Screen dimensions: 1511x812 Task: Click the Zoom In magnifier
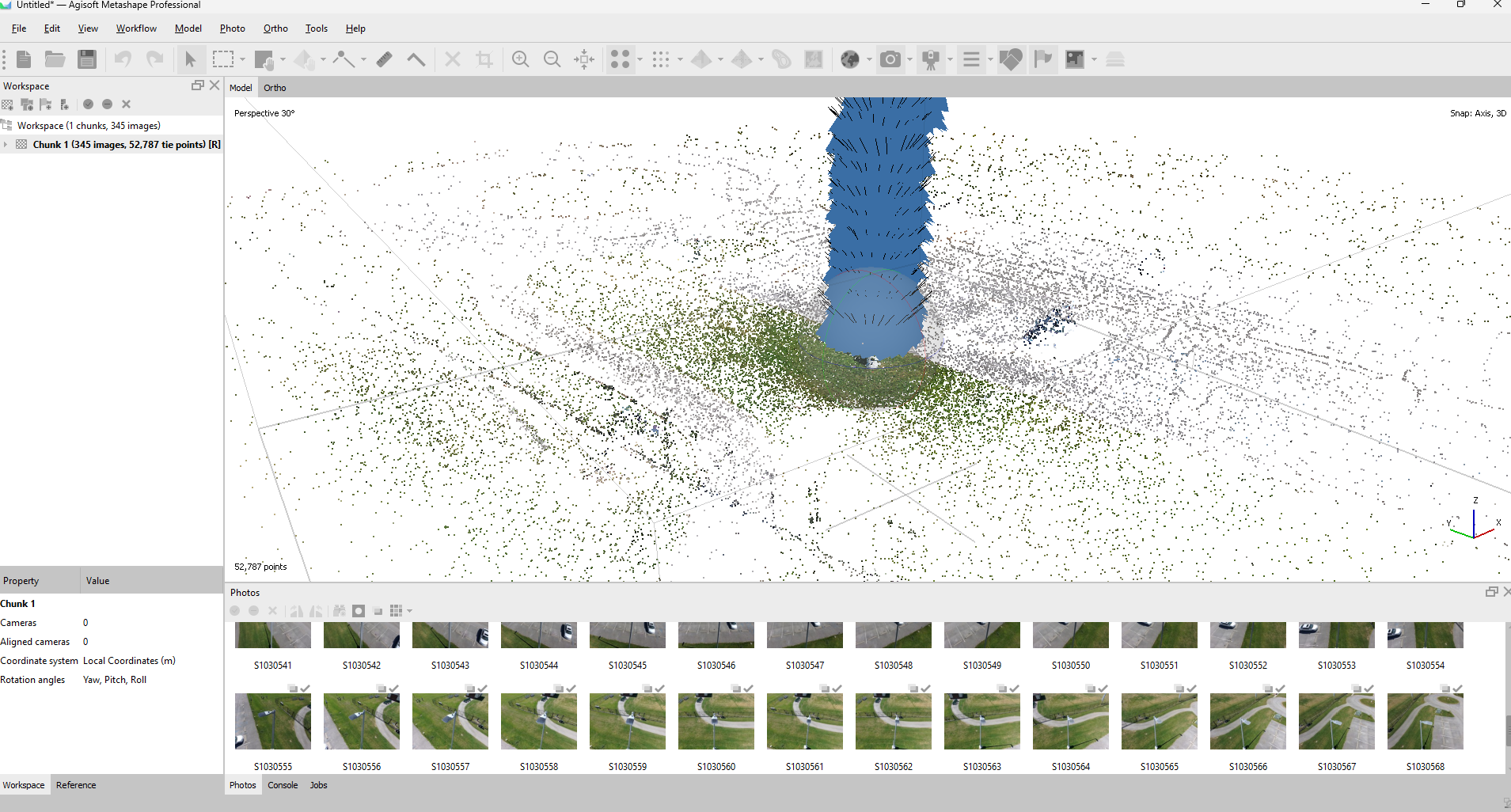click(x=520, y=59)
